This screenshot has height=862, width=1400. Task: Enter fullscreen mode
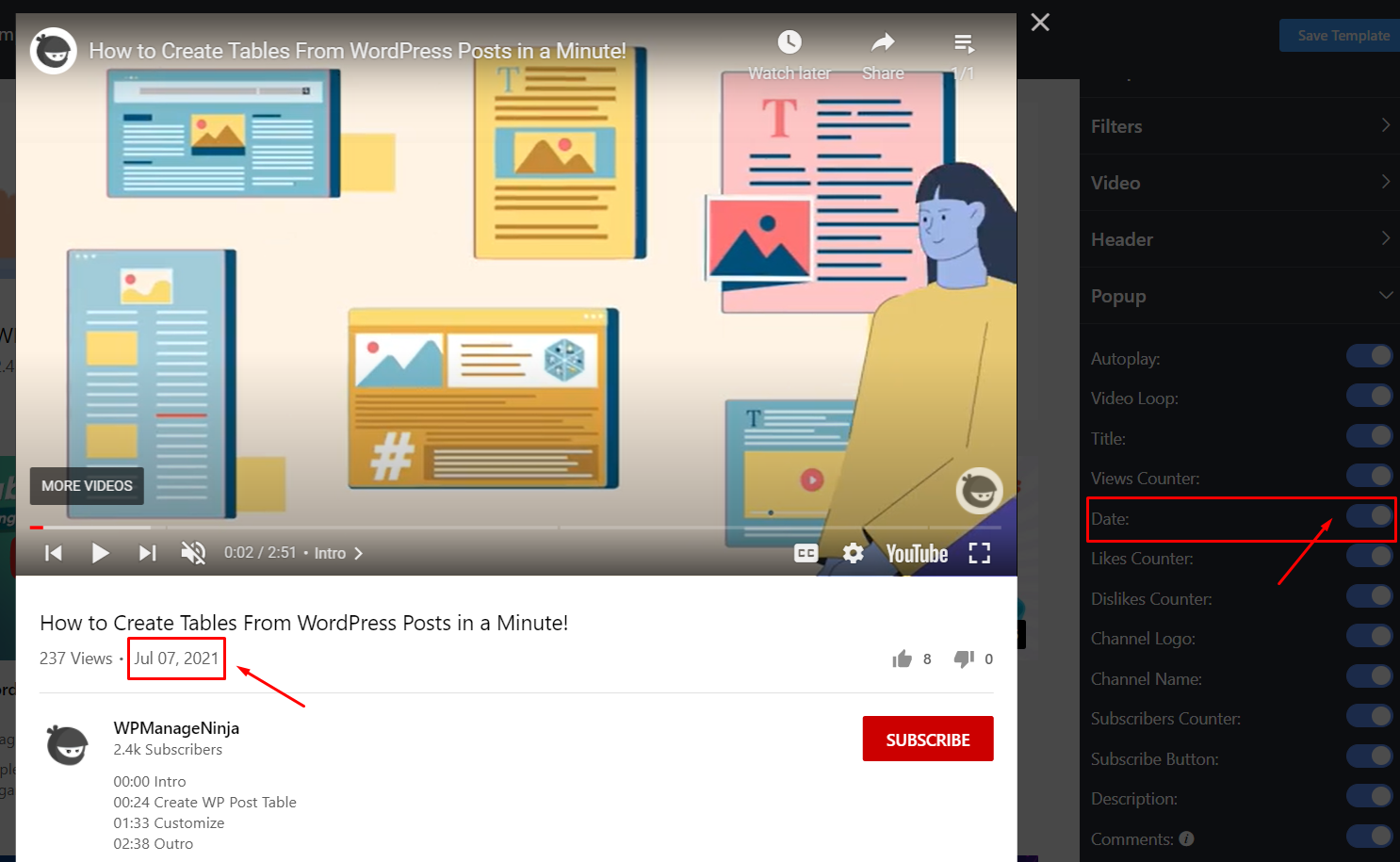(980, 553)
